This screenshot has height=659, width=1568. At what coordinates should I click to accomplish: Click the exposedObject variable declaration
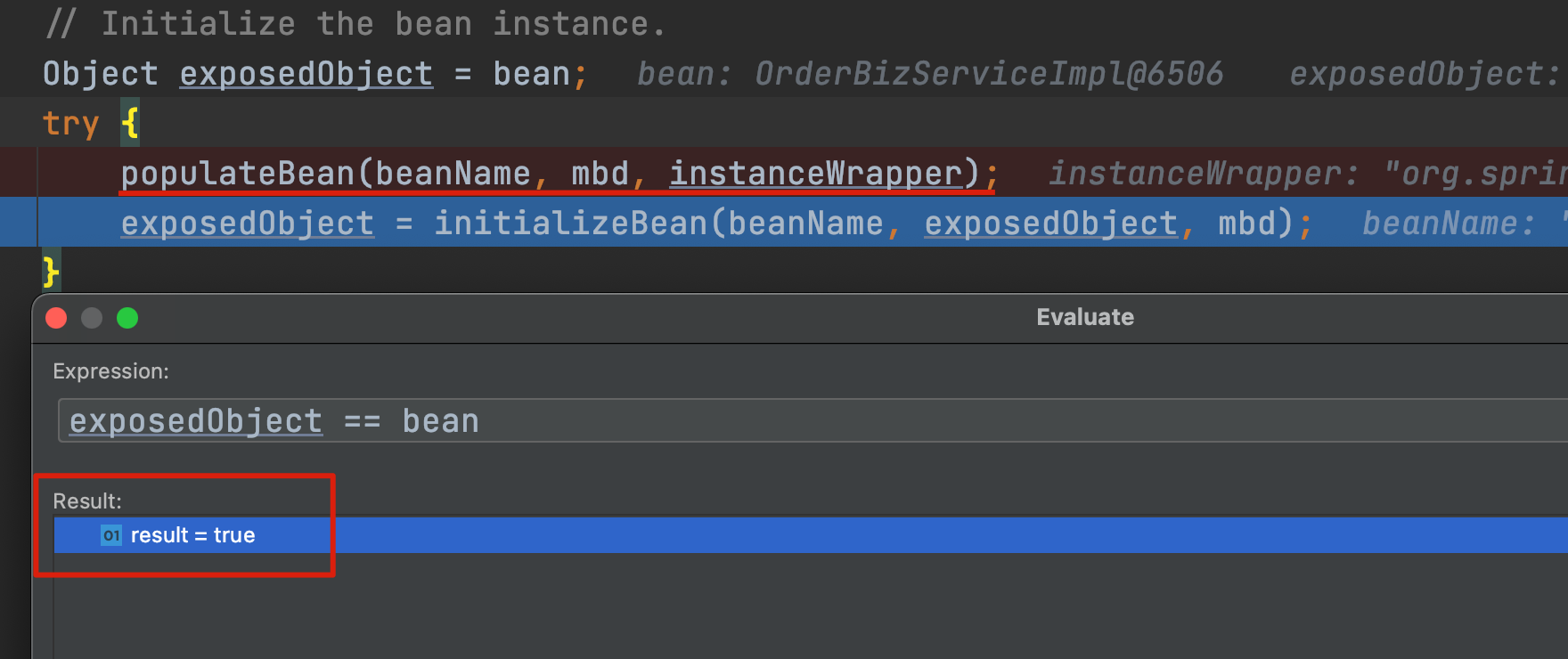click(306, 74)
